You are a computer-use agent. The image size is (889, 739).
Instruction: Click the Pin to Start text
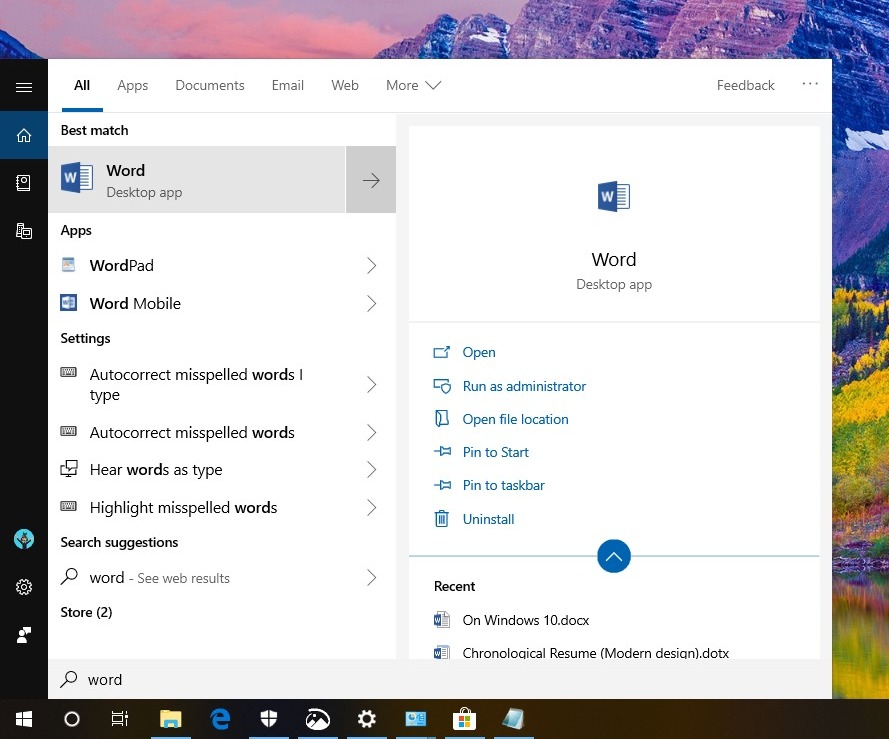(496, 452)
